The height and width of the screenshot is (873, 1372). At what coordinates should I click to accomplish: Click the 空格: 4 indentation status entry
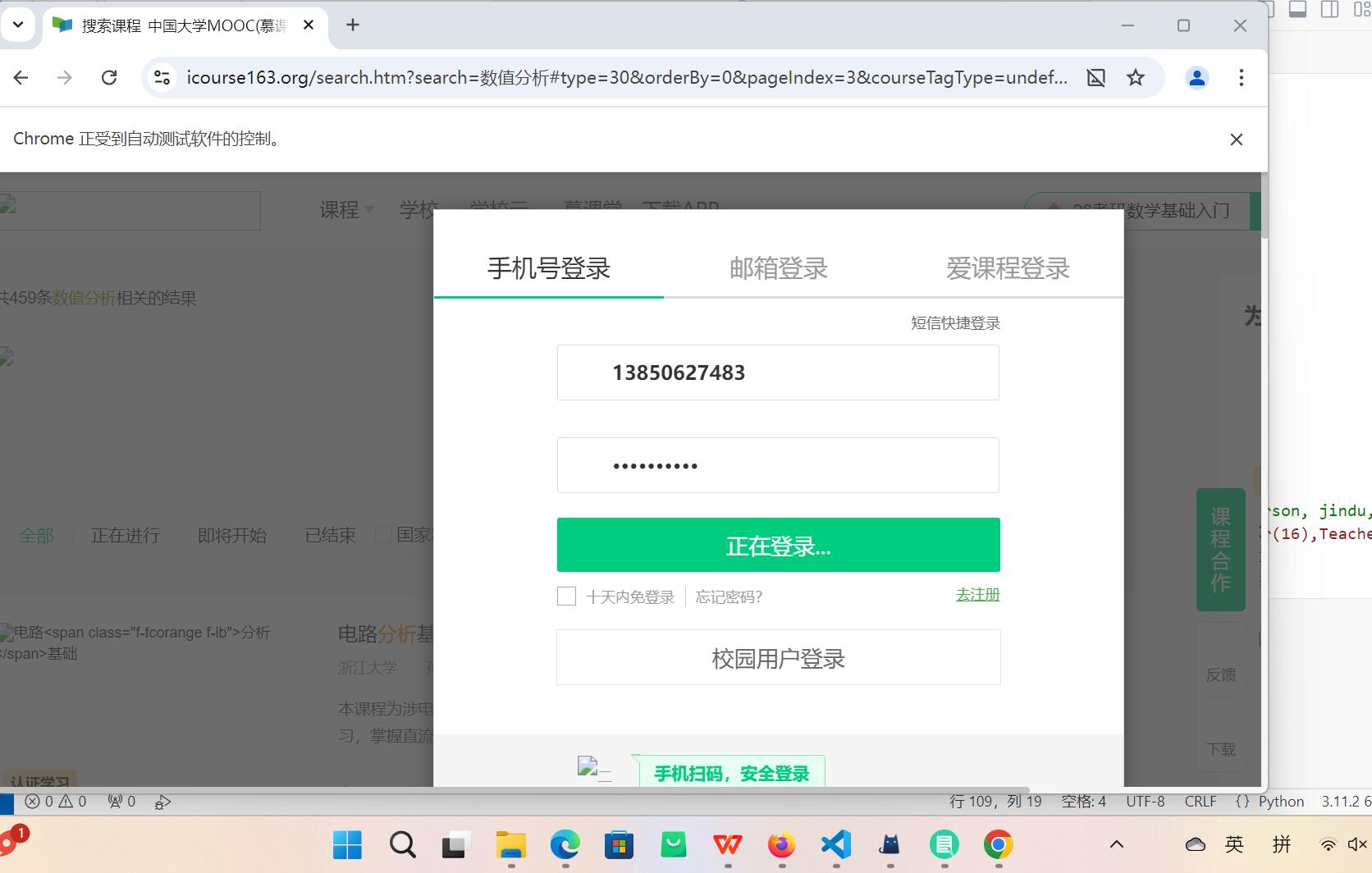(x=1083, y=802)
